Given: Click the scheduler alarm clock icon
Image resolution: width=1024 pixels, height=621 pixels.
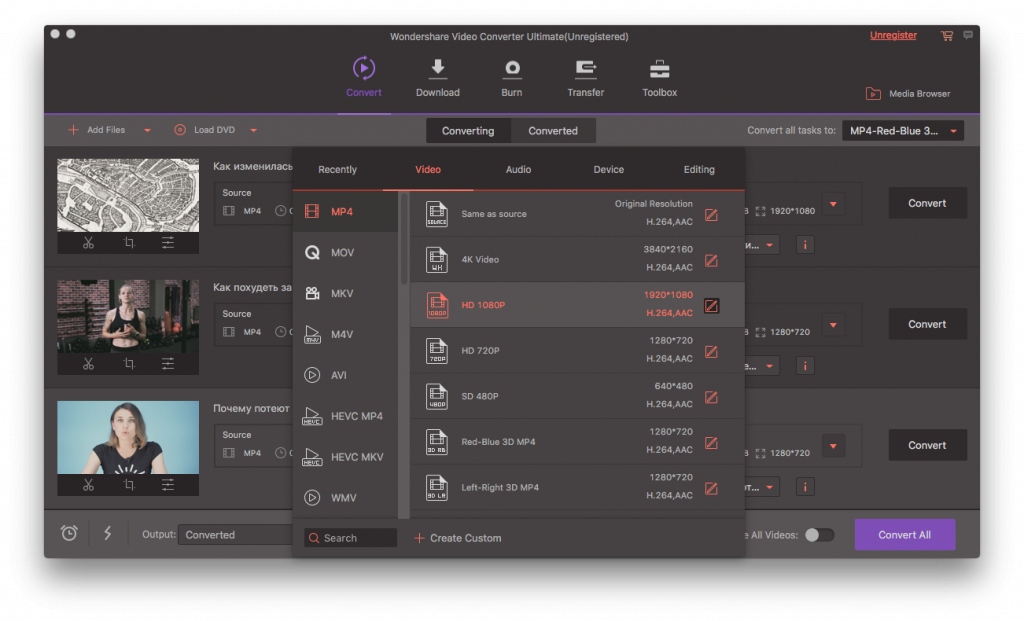Looking at the screenshot, I should click(x=69, y=534).
